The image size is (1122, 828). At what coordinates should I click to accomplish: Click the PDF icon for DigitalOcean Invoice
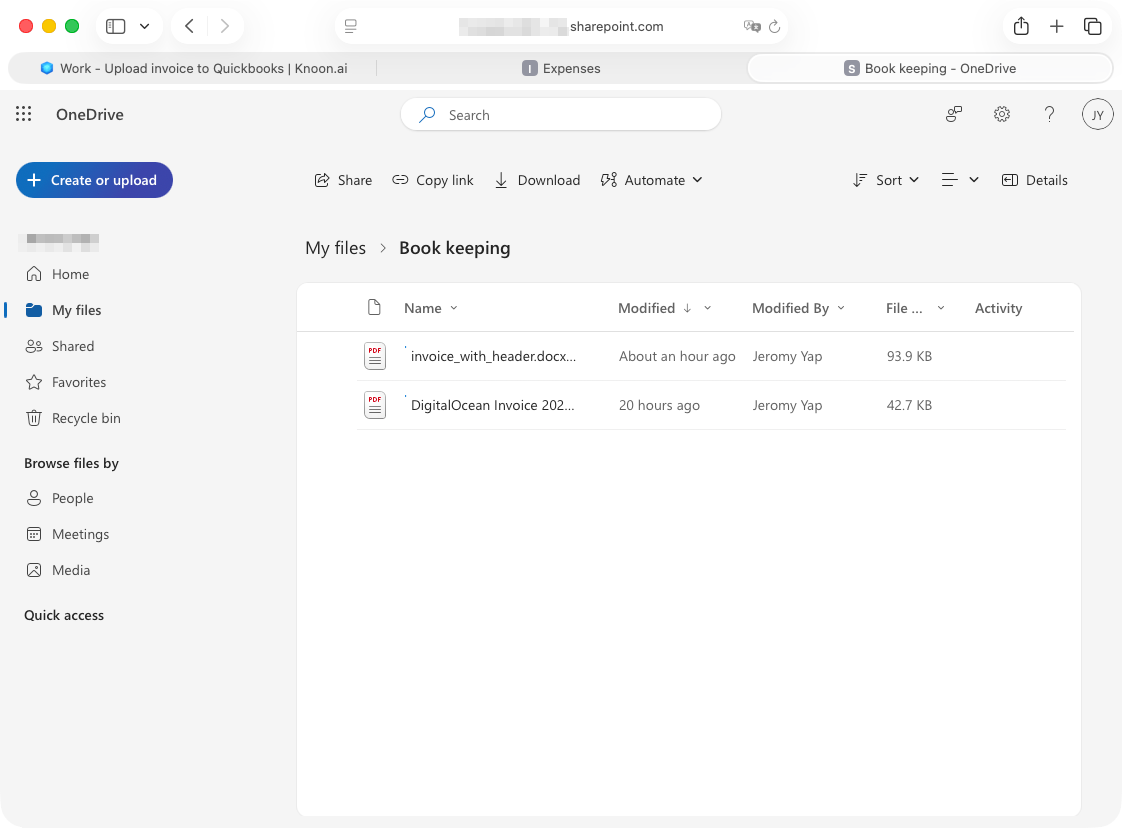click(374, 404)
